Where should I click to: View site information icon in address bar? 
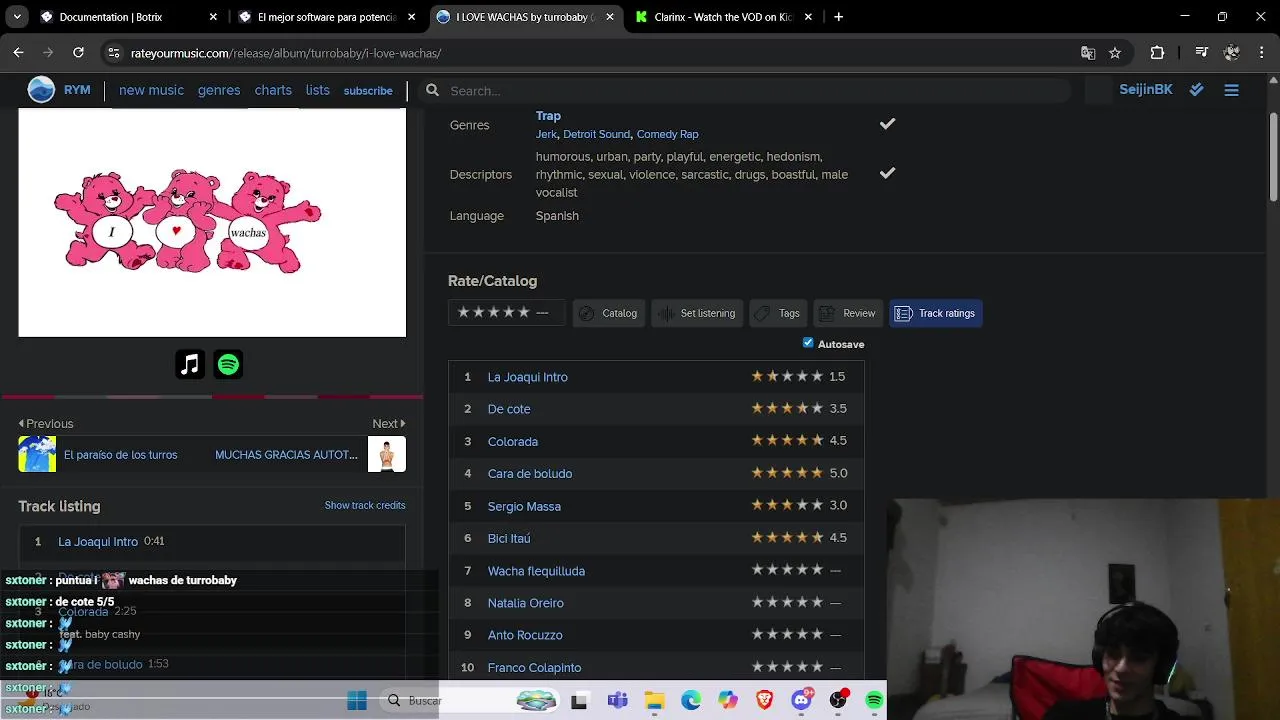pyautogui.click(x=114, y=52)
